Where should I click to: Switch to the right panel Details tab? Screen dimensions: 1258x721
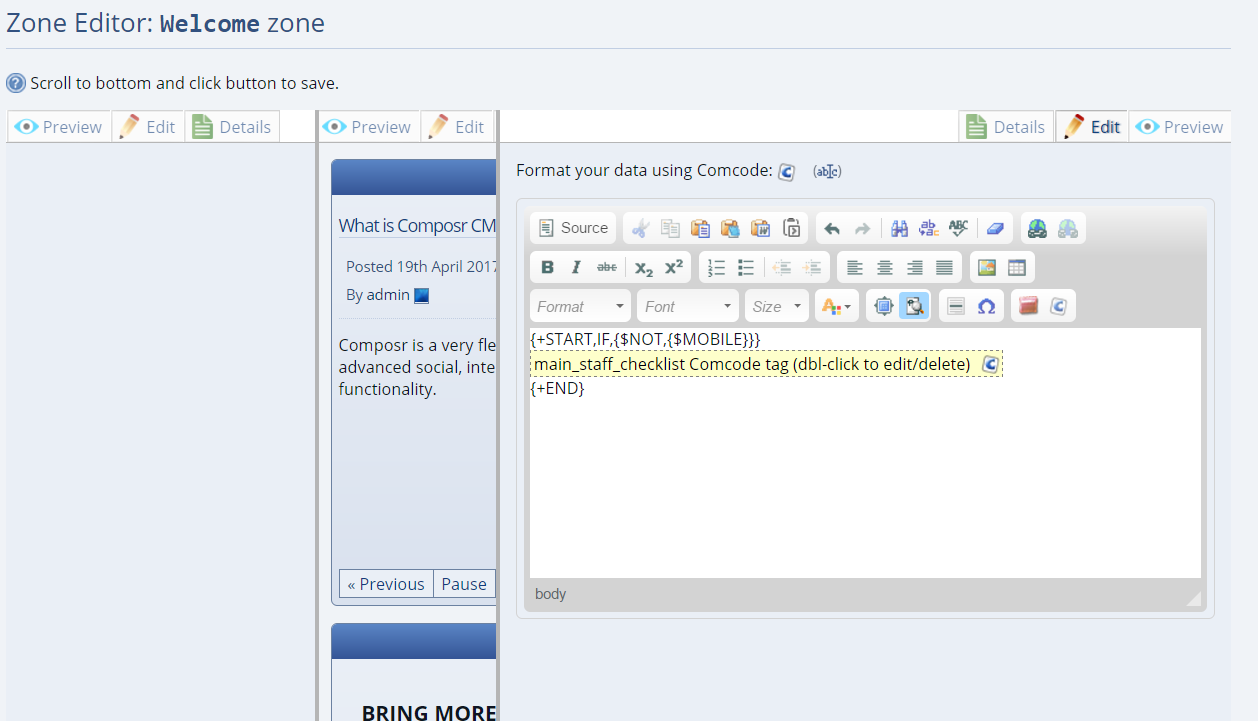tap(1007, 127)
